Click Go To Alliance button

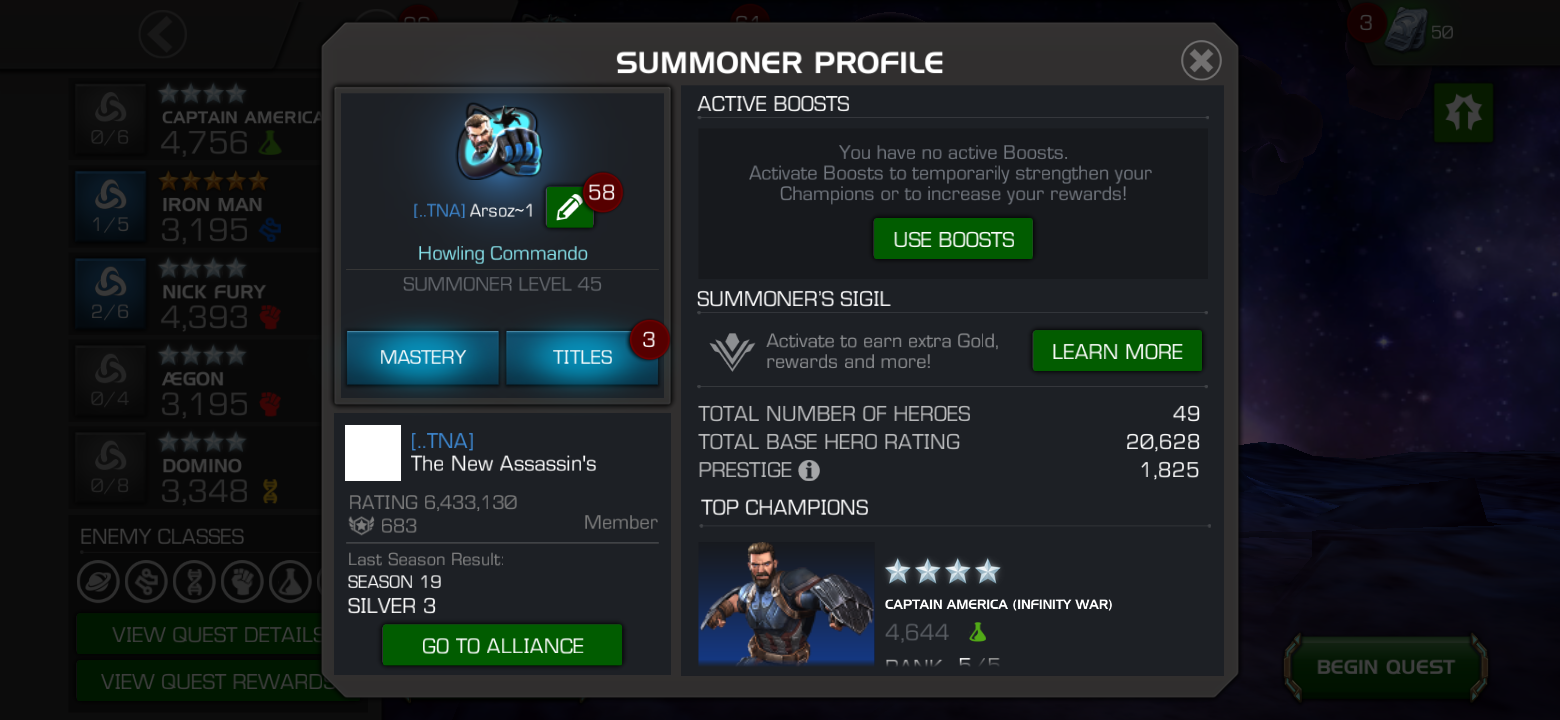click(502, 645)
